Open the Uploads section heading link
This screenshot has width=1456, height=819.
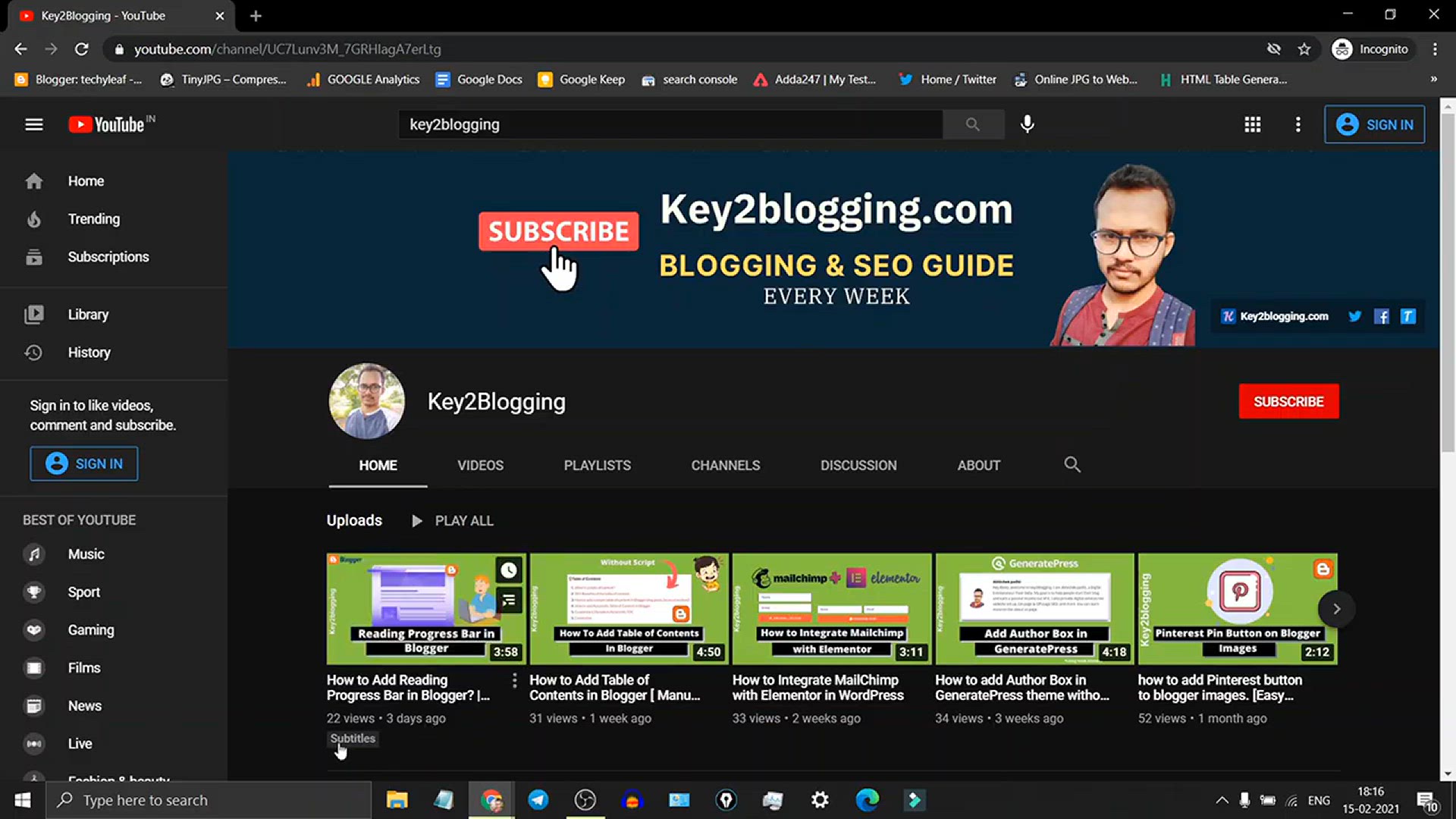click(x=354, y=521)
